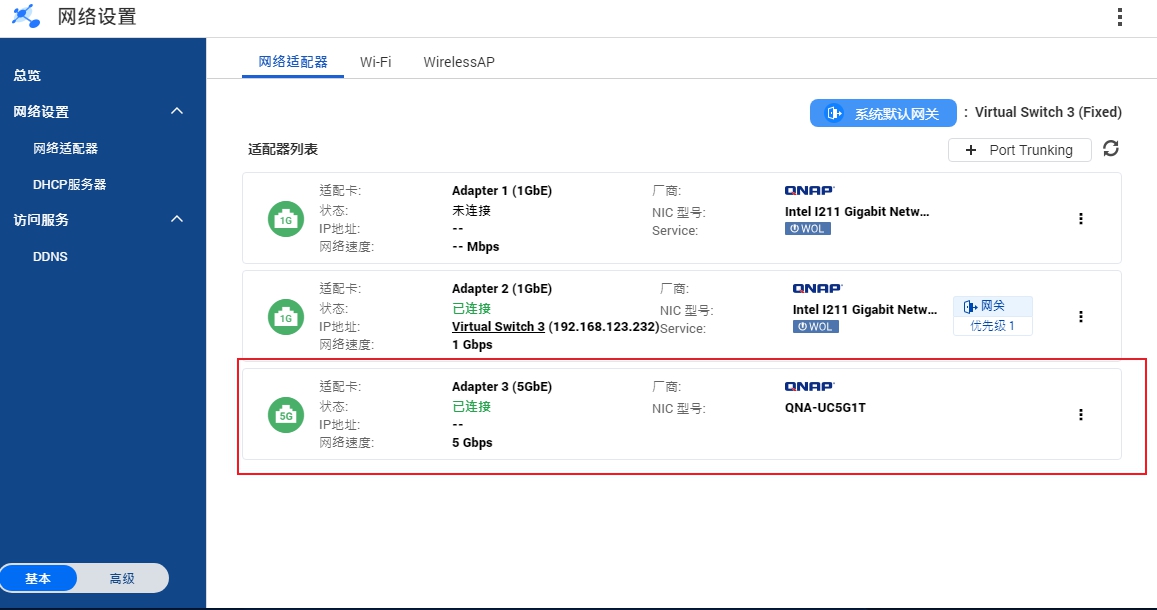Viewport: 1157px width, 610px height.
Task: Click the WOL badge on Adapter 1
Action: pos(807,228)
